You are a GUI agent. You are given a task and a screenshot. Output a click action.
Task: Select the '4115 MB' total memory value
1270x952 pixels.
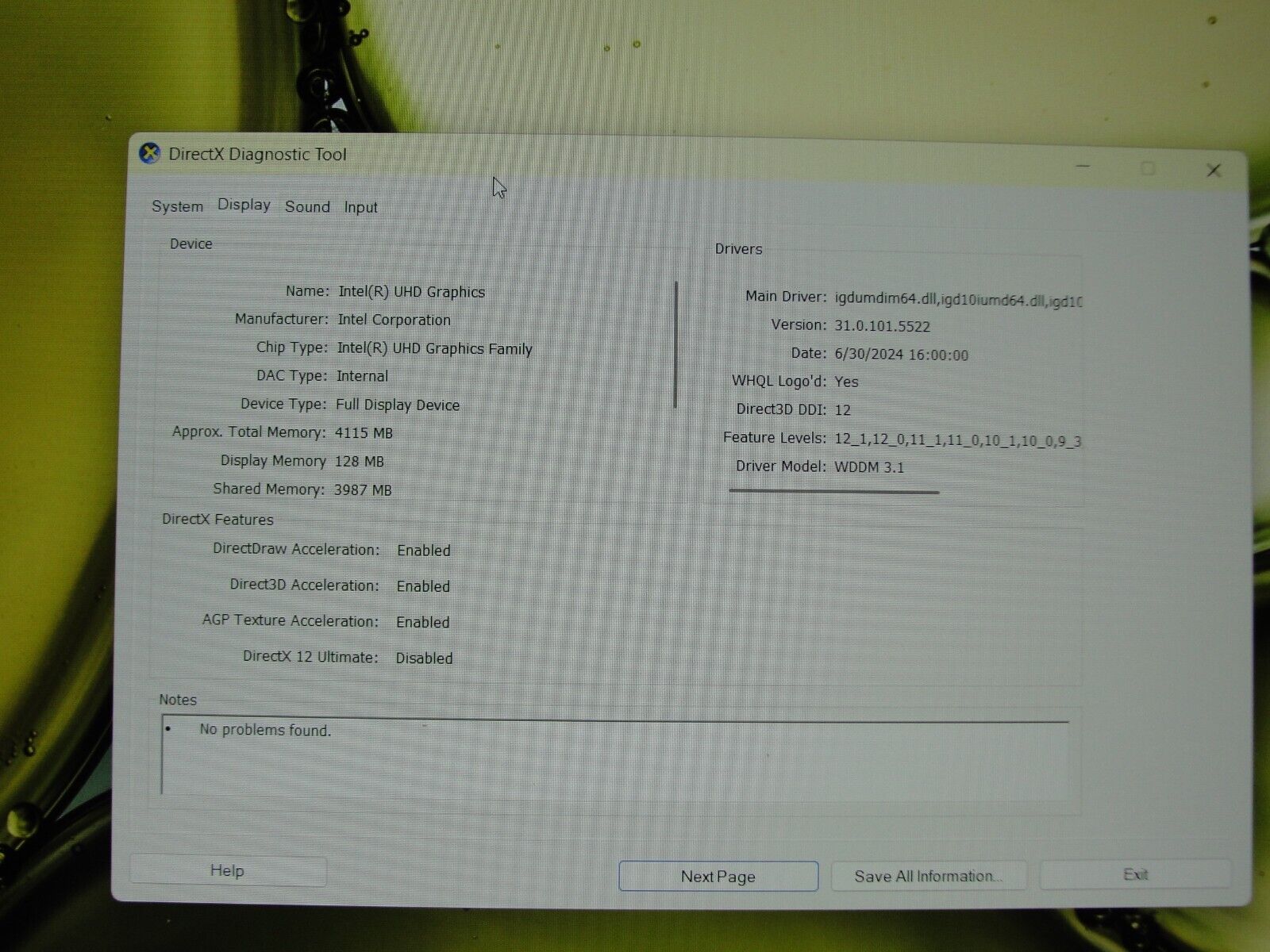coord(364,433)
